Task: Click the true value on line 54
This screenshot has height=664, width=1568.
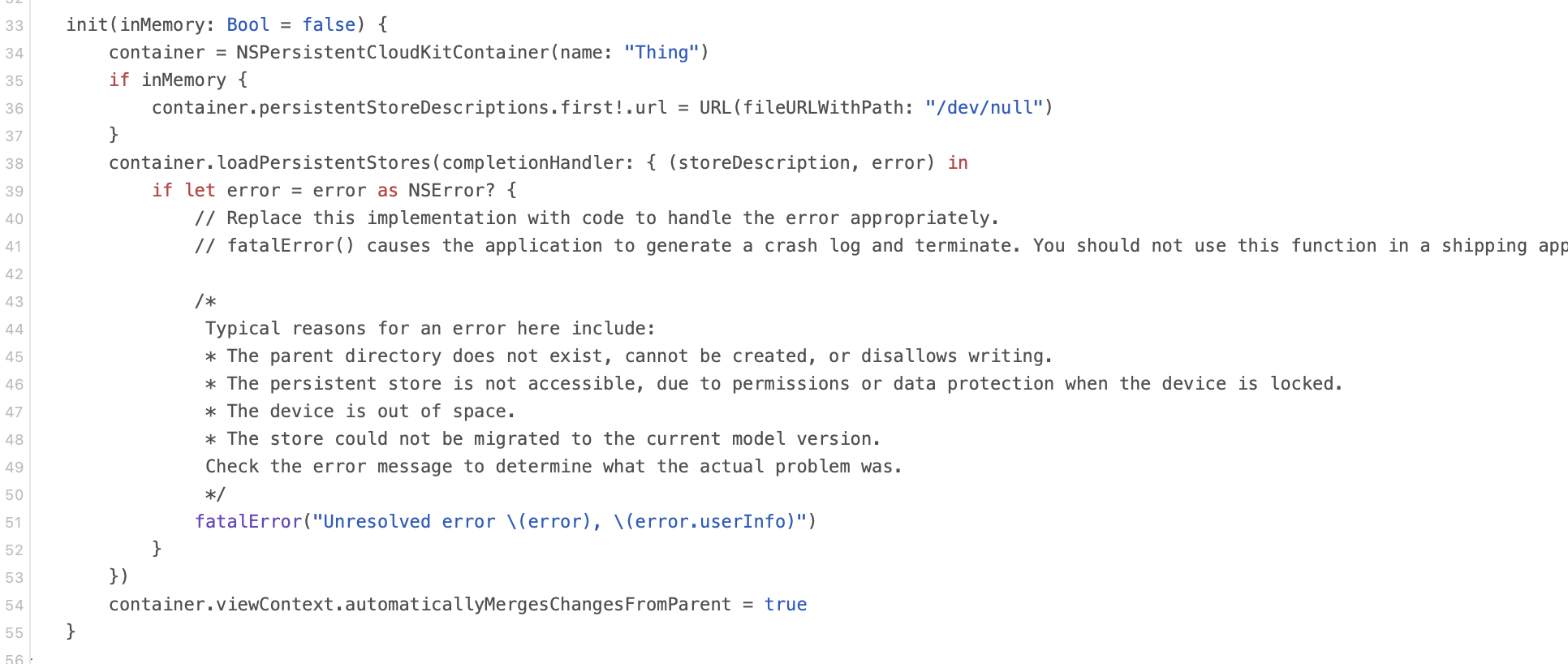Action: (786, 605)
